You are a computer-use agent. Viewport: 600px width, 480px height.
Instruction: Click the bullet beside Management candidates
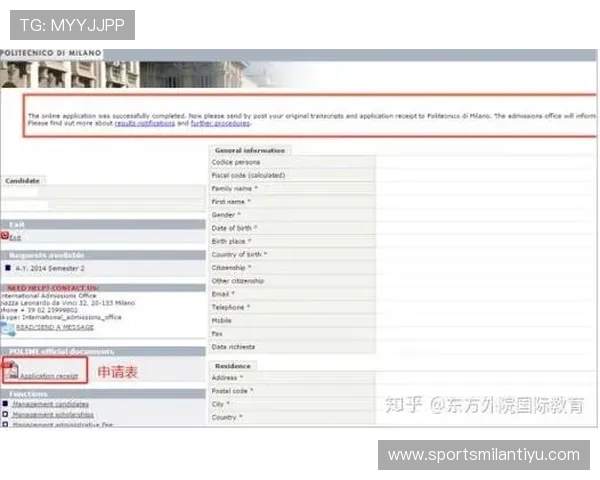5,403
